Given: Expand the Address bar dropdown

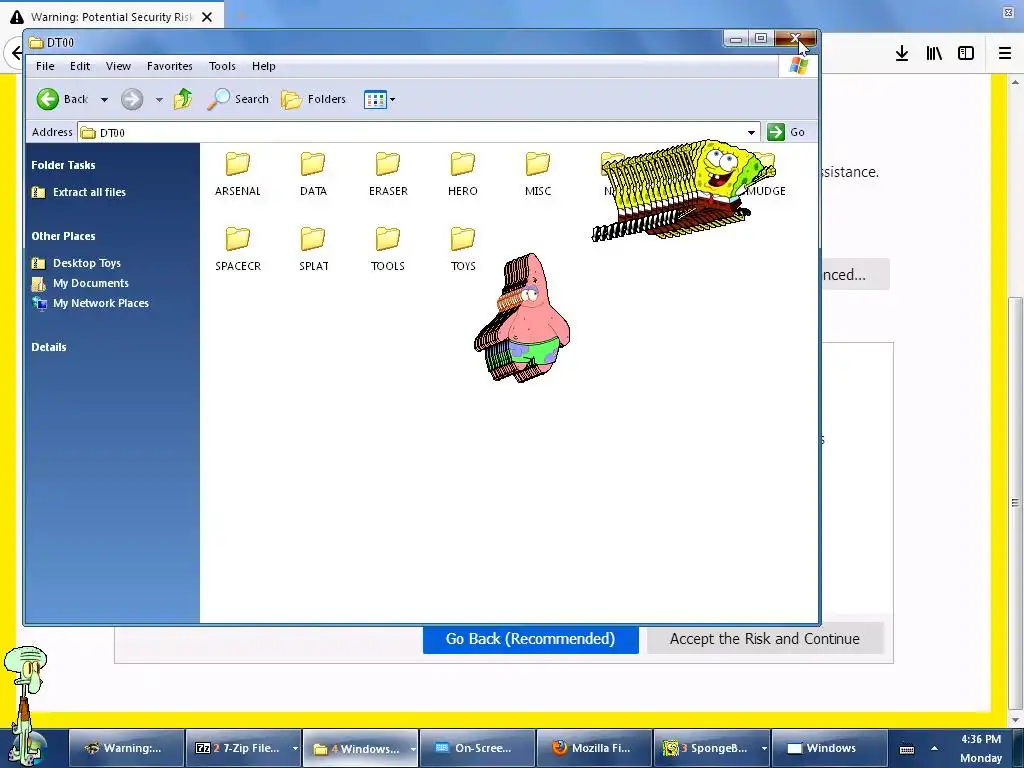Looking at the screenshot, I should [751, 133].
